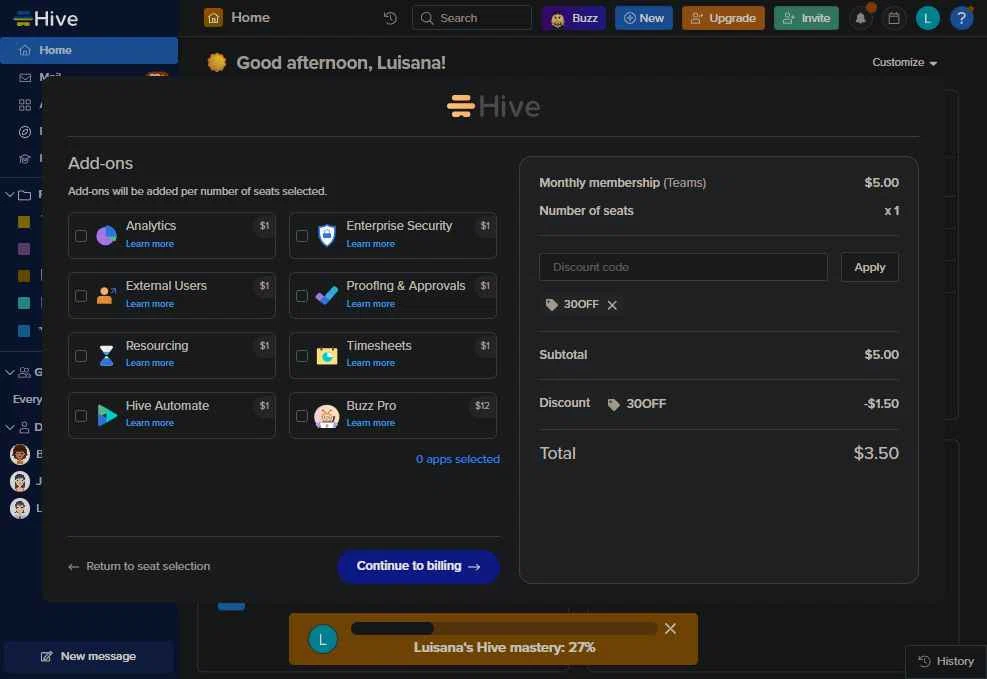Open the graduation cap icon in sidebar
Viewport: 987px width, 679px height.
25,159
